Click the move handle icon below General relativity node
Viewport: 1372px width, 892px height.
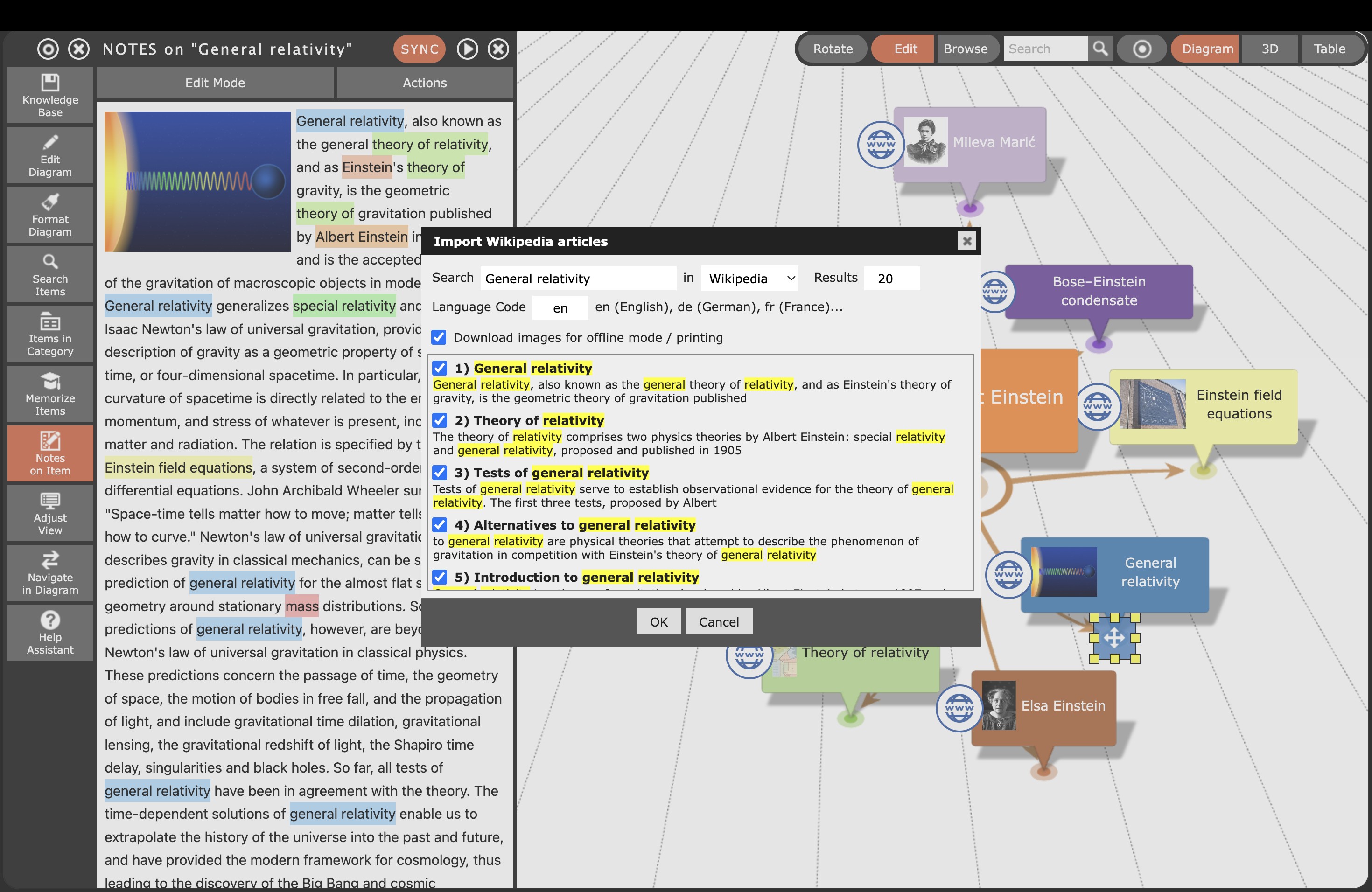click(1114, 638)
